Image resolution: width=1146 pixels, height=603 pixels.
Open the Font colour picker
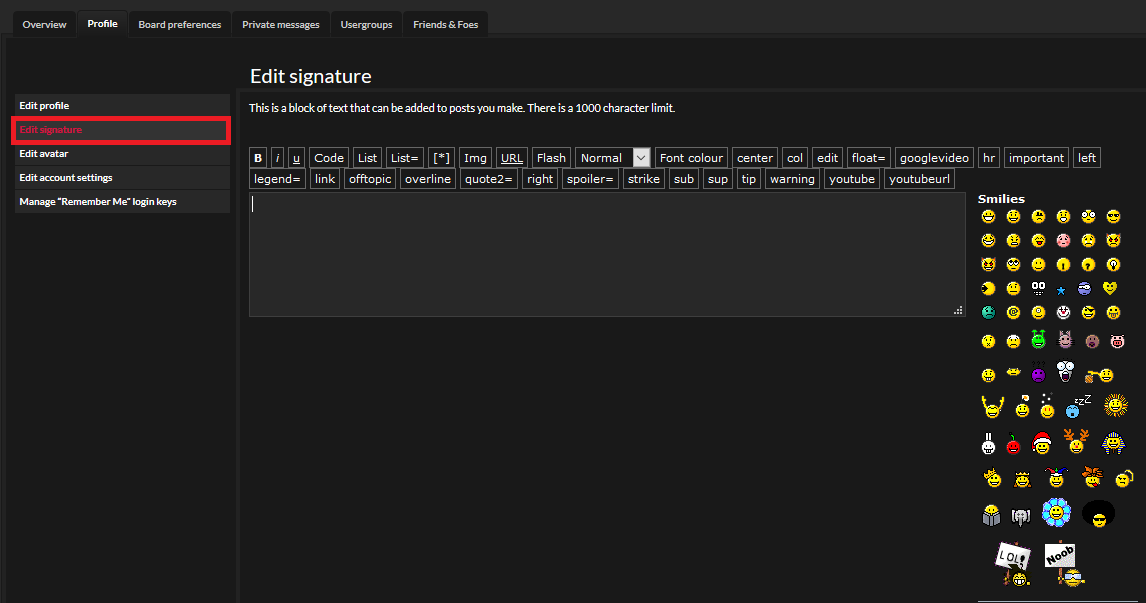point(691,158)
